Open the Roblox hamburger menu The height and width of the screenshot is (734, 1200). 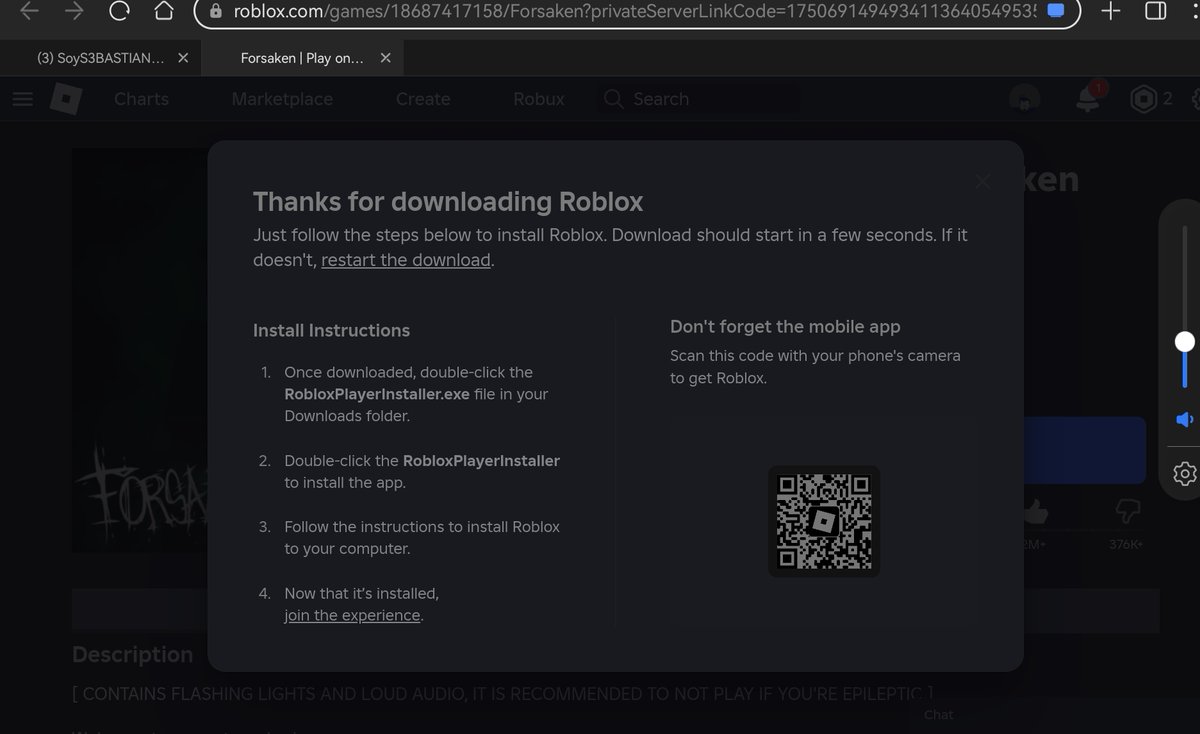tap(24, 99)
